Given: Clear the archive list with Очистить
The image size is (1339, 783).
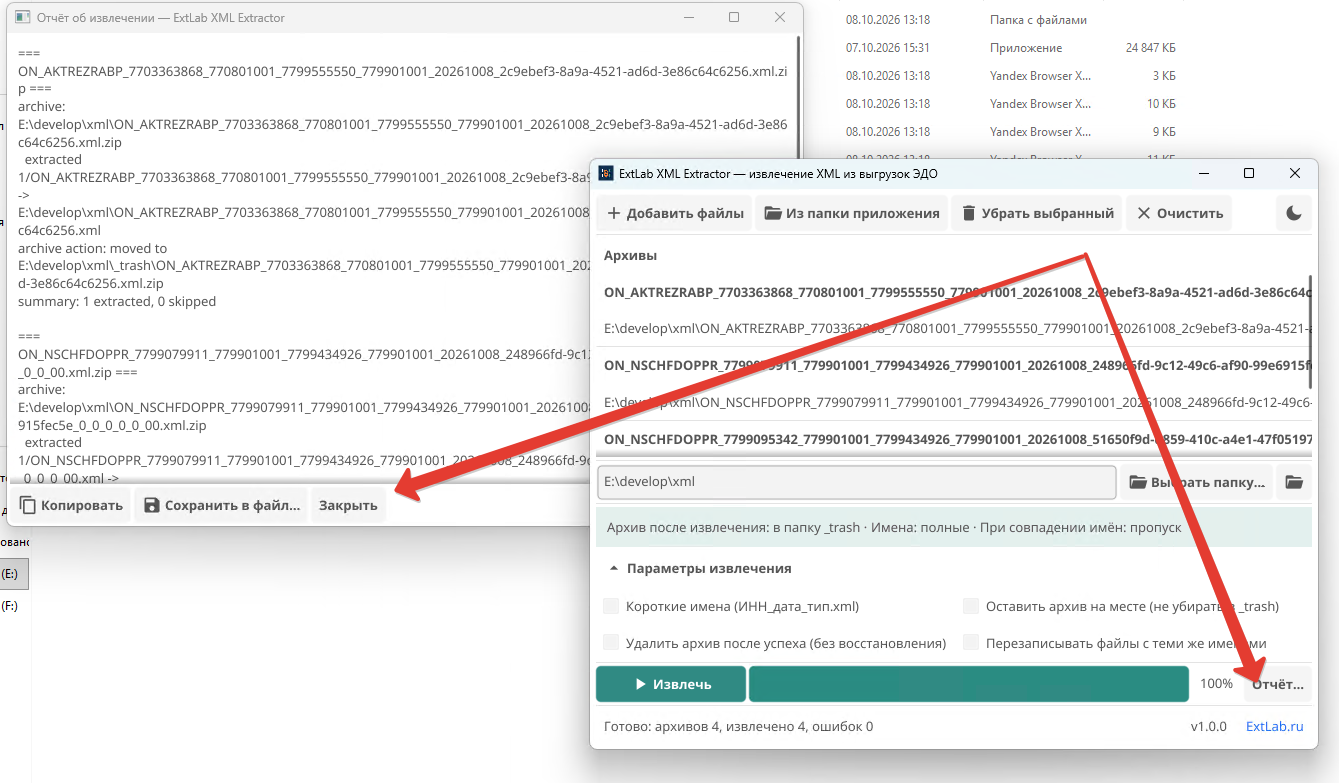Looking at the screenshot, I should (1179, 213).
